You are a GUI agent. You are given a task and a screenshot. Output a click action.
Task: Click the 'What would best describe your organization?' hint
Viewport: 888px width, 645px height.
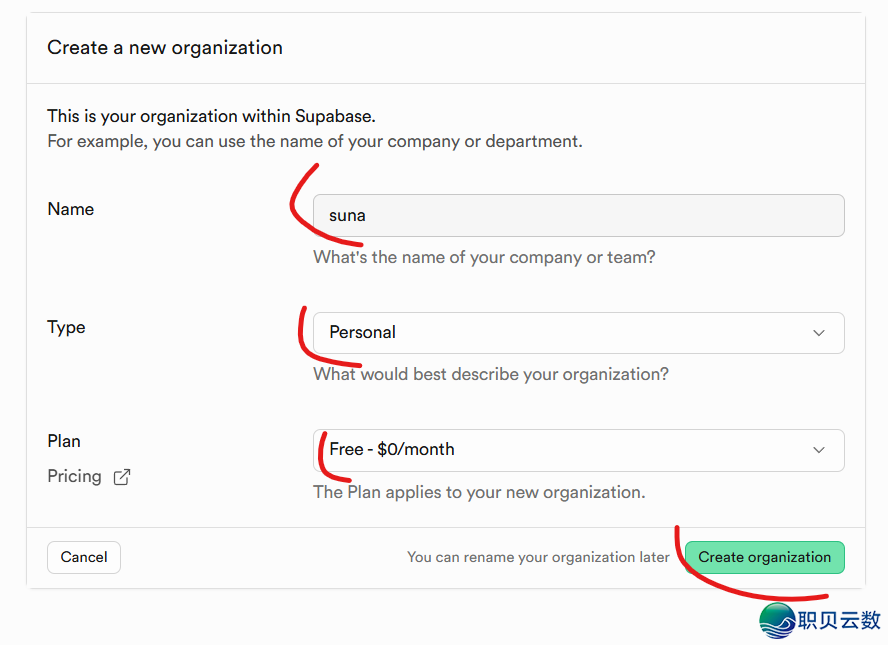tap(491, 374)
